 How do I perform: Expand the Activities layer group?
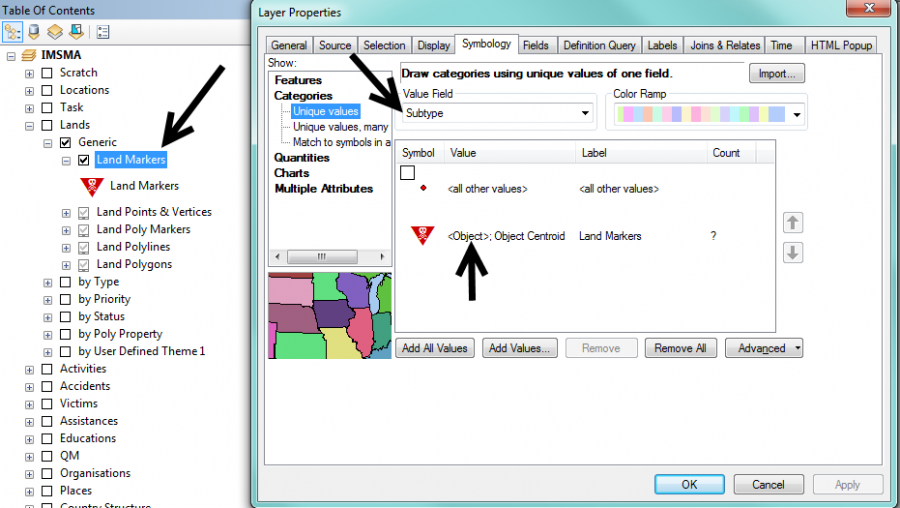[x=30, y=369]
